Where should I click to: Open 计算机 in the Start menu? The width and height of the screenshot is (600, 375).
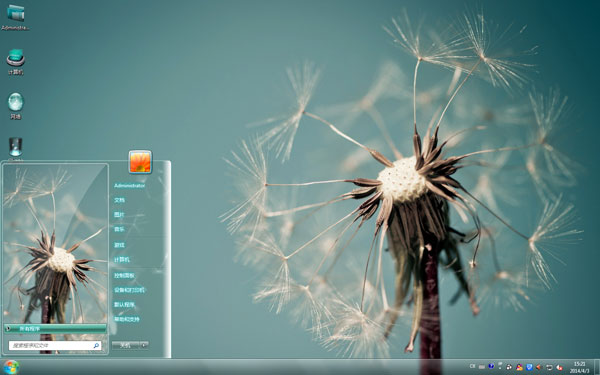(x=122, y=259)
